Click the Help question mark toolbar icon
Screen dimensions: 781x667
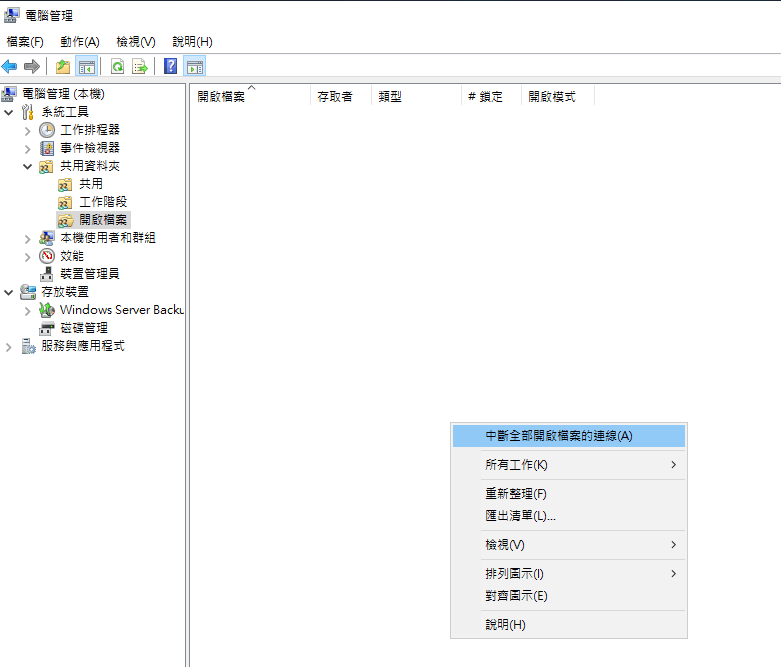click(170, 66)
